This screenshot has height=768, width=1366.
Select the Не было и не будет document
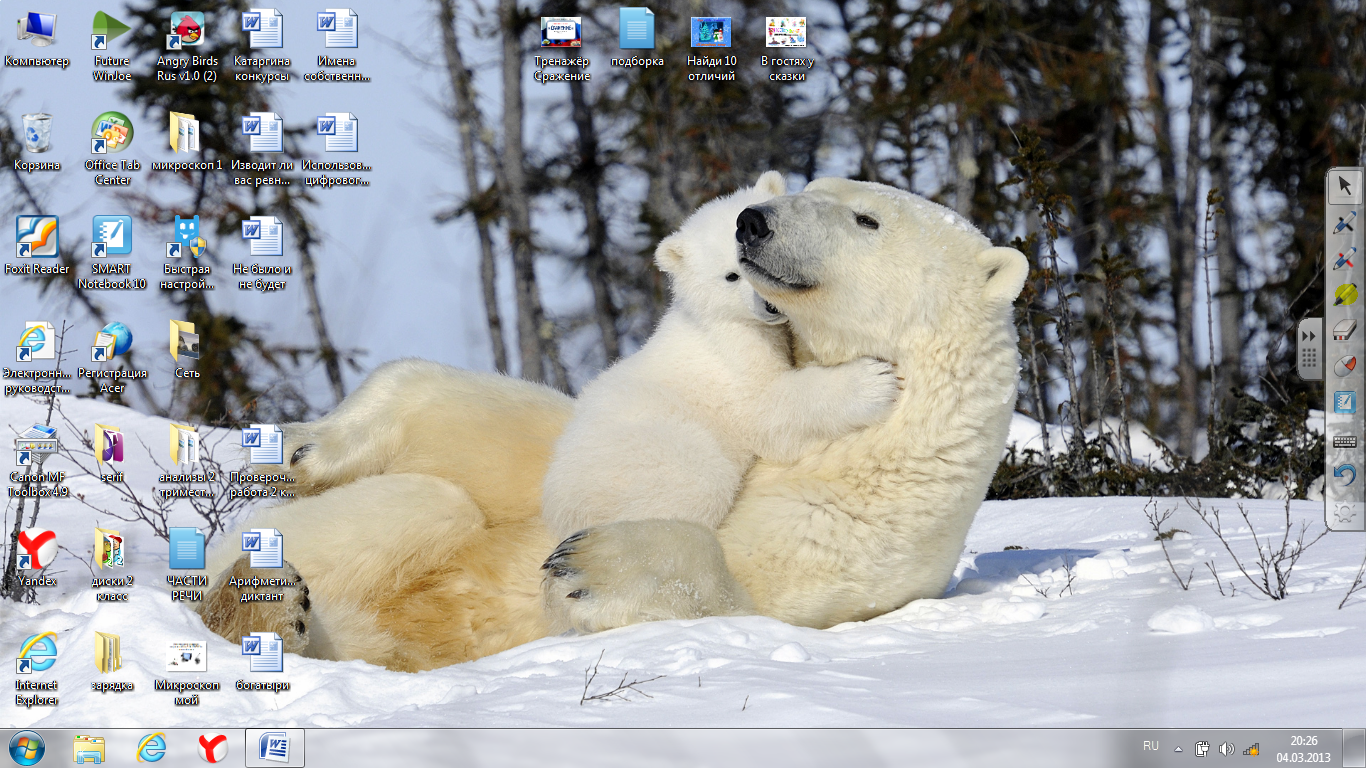(x=262, y=254)
